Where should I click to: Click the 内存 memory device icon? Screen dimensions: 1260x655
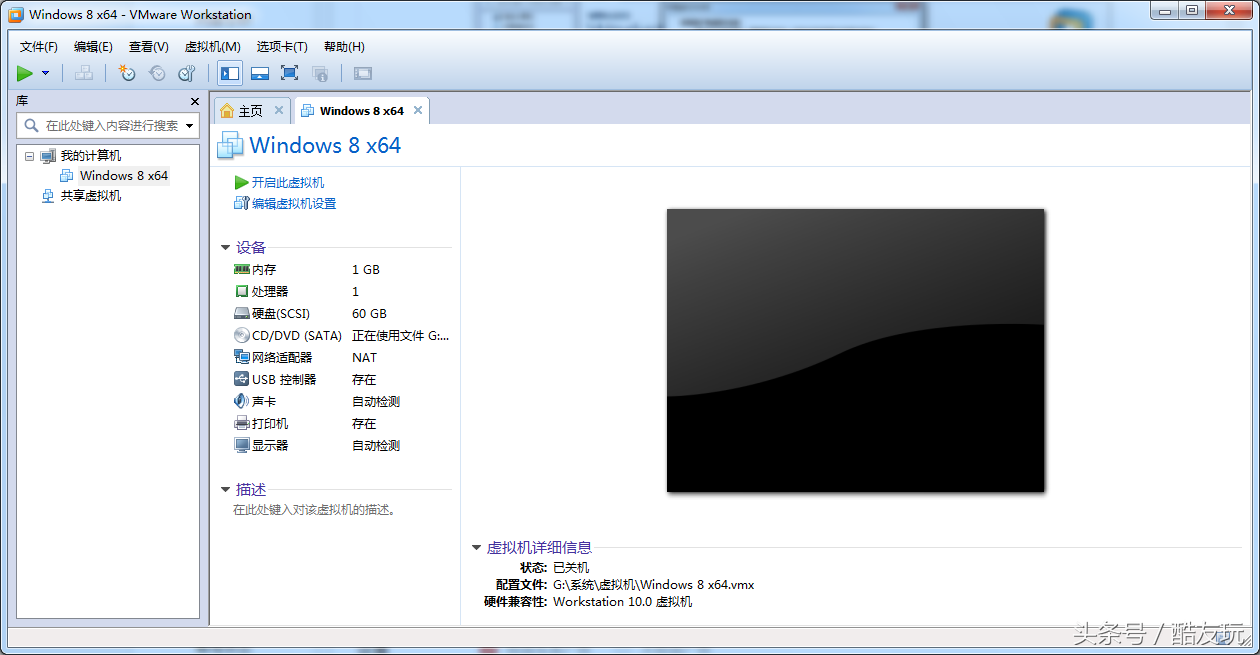click(x=241, y=270)
